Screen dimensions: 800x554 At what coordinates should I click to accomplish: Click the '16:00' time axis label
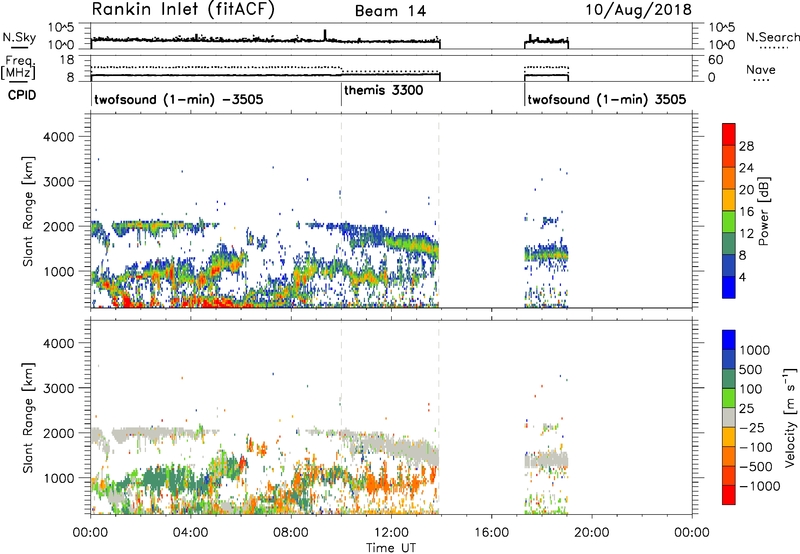491,533
